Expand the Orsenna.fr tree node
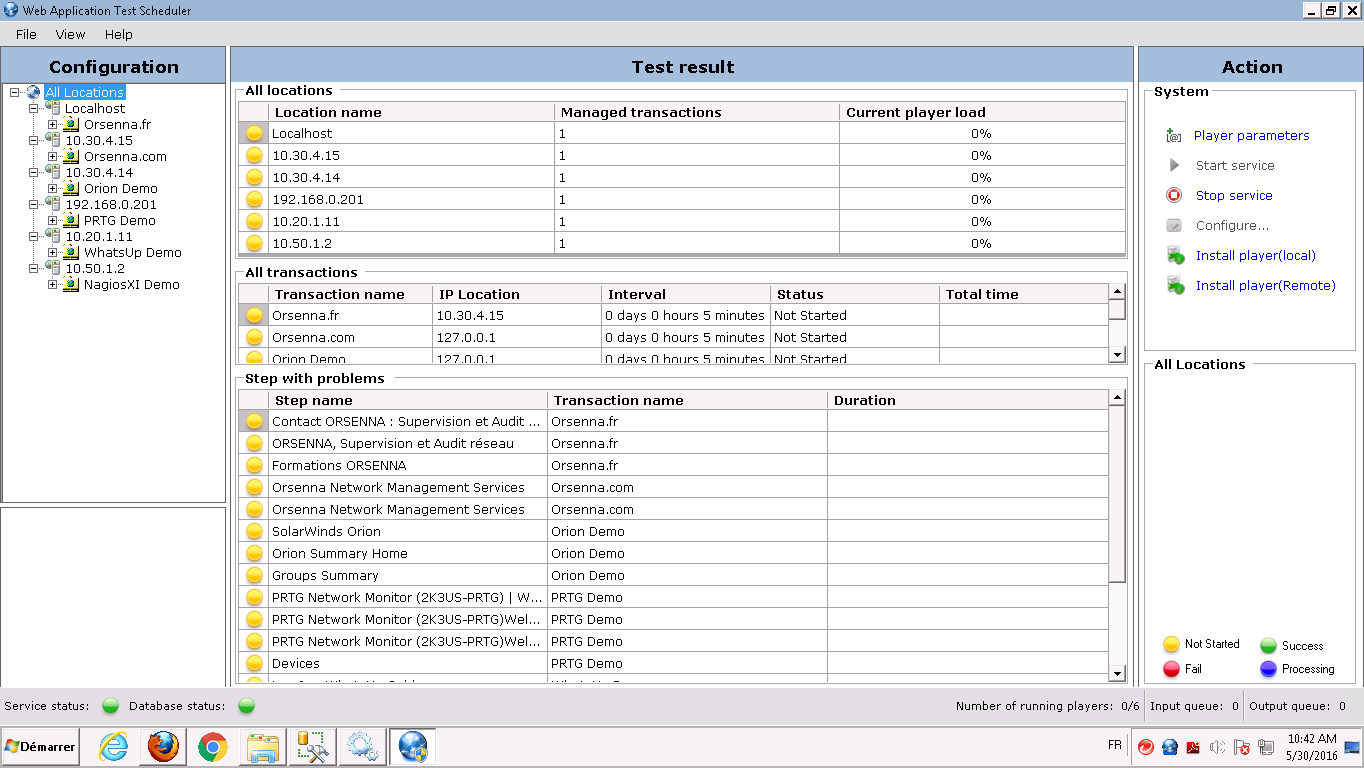The height and width of the screenshot is (768, 1364). tap(53, 124)
